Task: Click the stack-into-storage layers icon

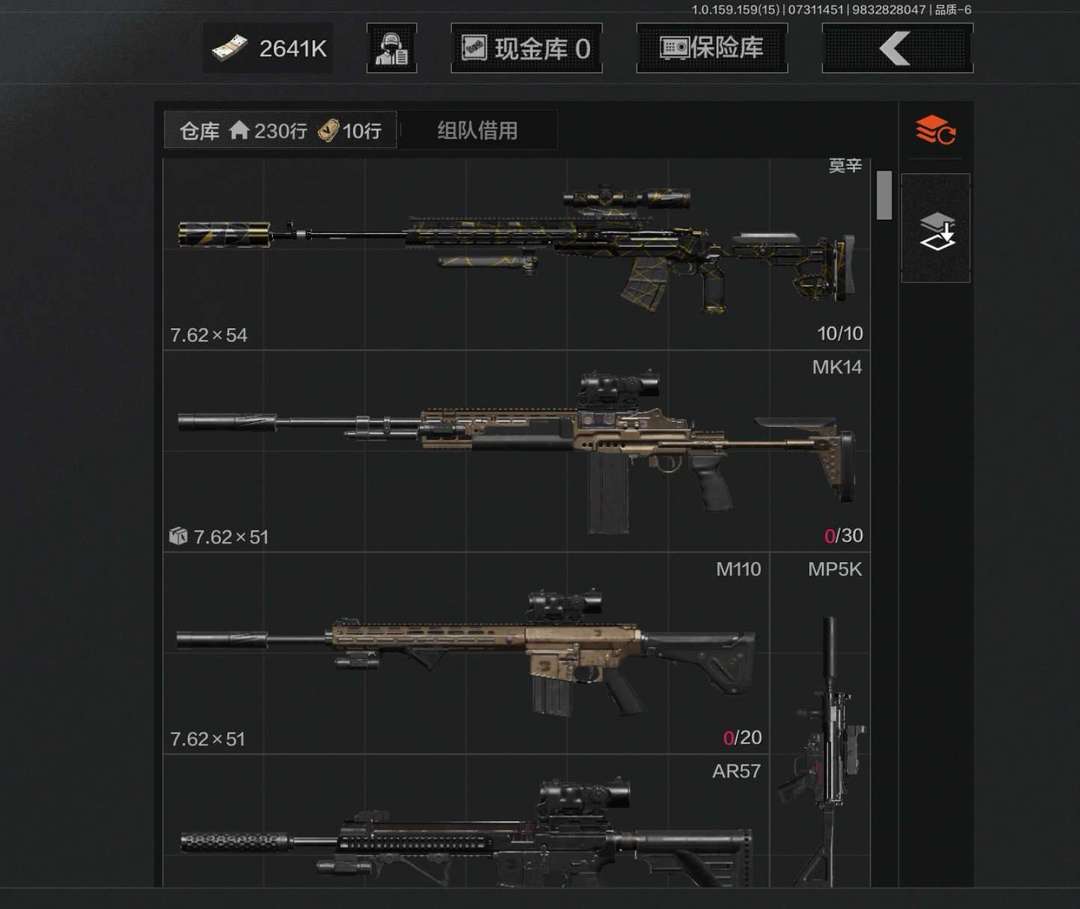Action: (936, 228)
